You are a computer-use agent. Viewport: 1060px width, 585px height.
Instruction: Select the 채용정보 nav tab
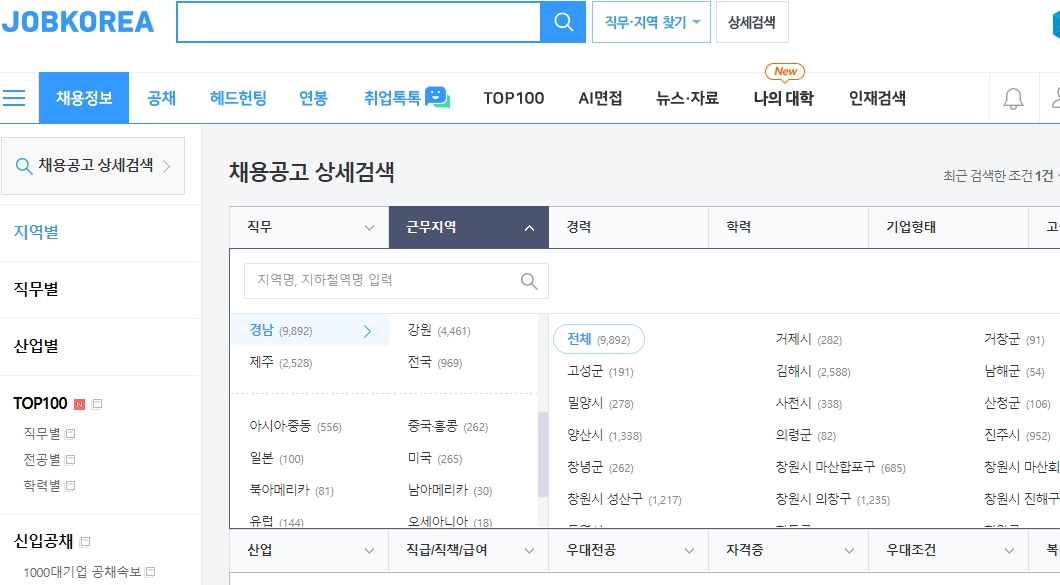tap(84, 98)
